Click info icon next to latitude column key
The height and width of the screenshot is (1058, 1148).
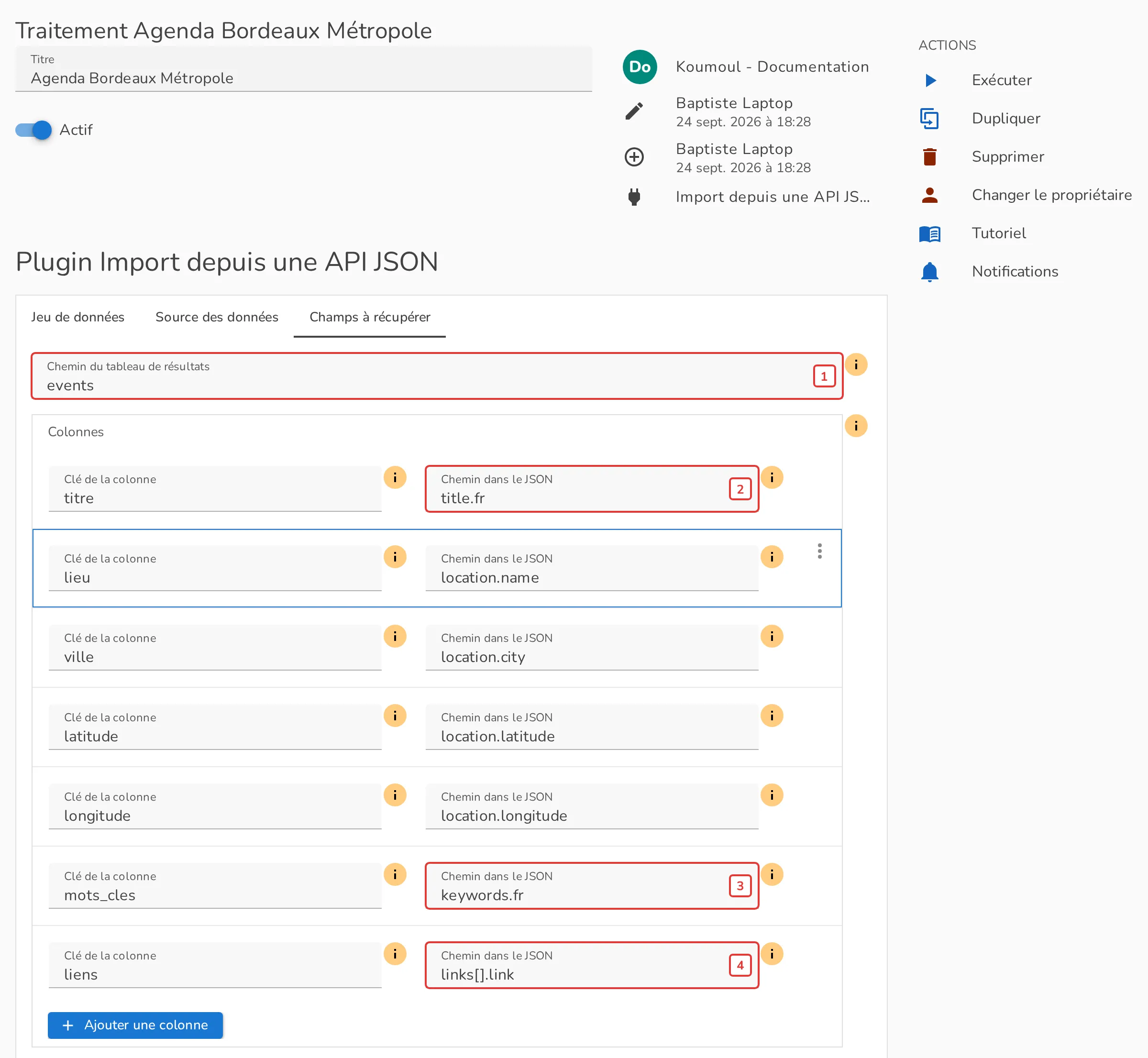[x=395, y=716]
